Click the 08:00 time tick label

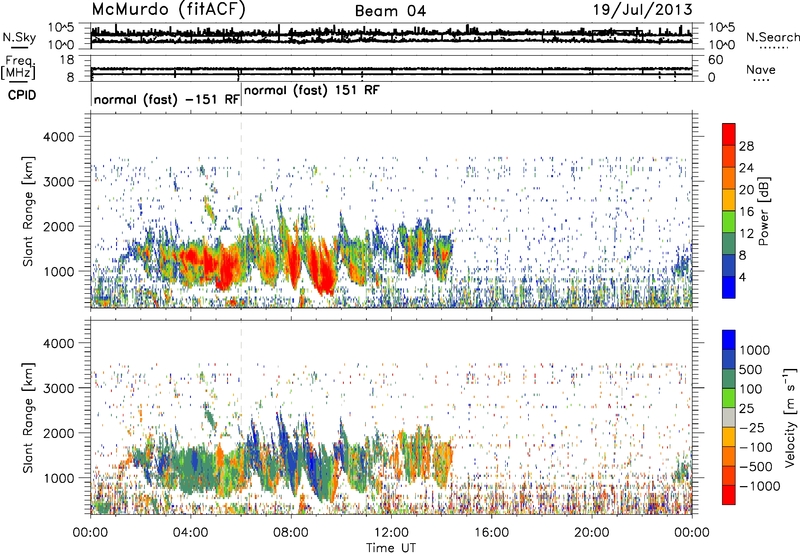[x=291, y=533]
